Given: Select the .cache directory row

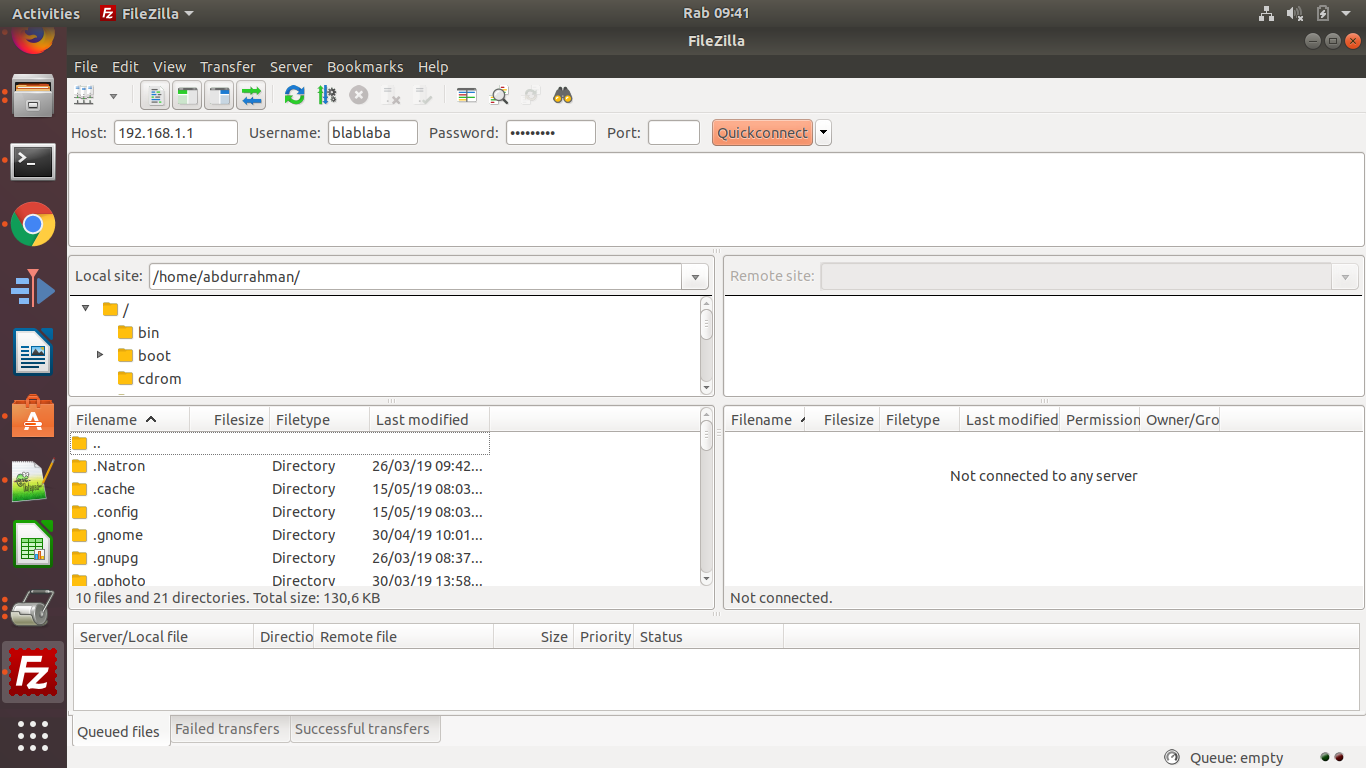Looking at the screenshot, I should pos(280,489).
